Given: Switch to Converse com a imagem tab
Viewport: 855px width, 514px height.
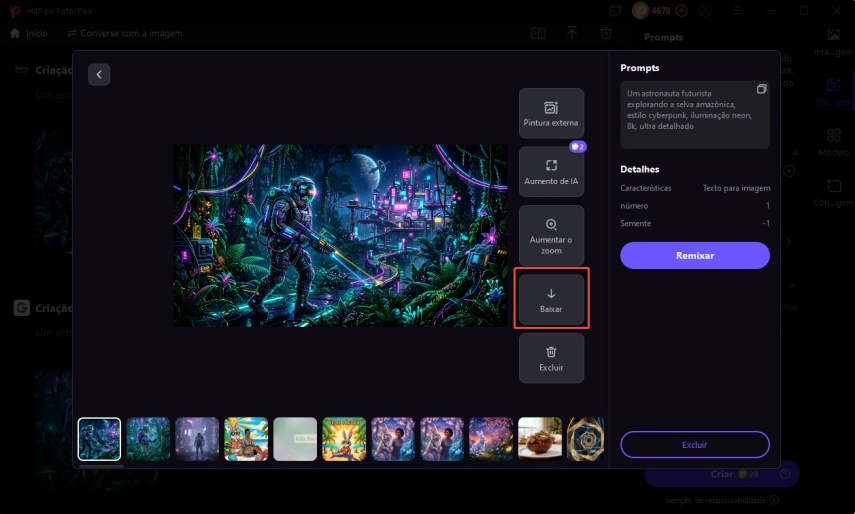Looking at the screenshot, I should pos(125,33).
